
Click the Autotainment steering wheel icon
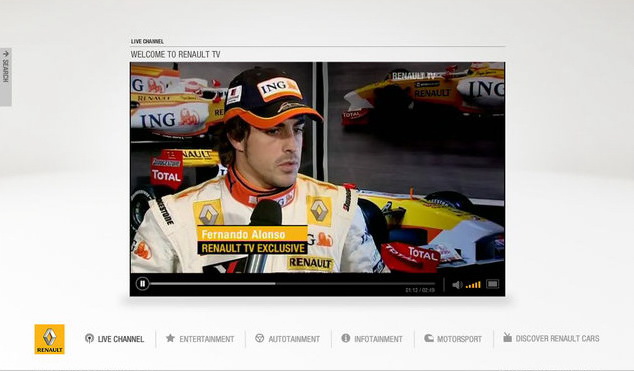coord(260,338)
